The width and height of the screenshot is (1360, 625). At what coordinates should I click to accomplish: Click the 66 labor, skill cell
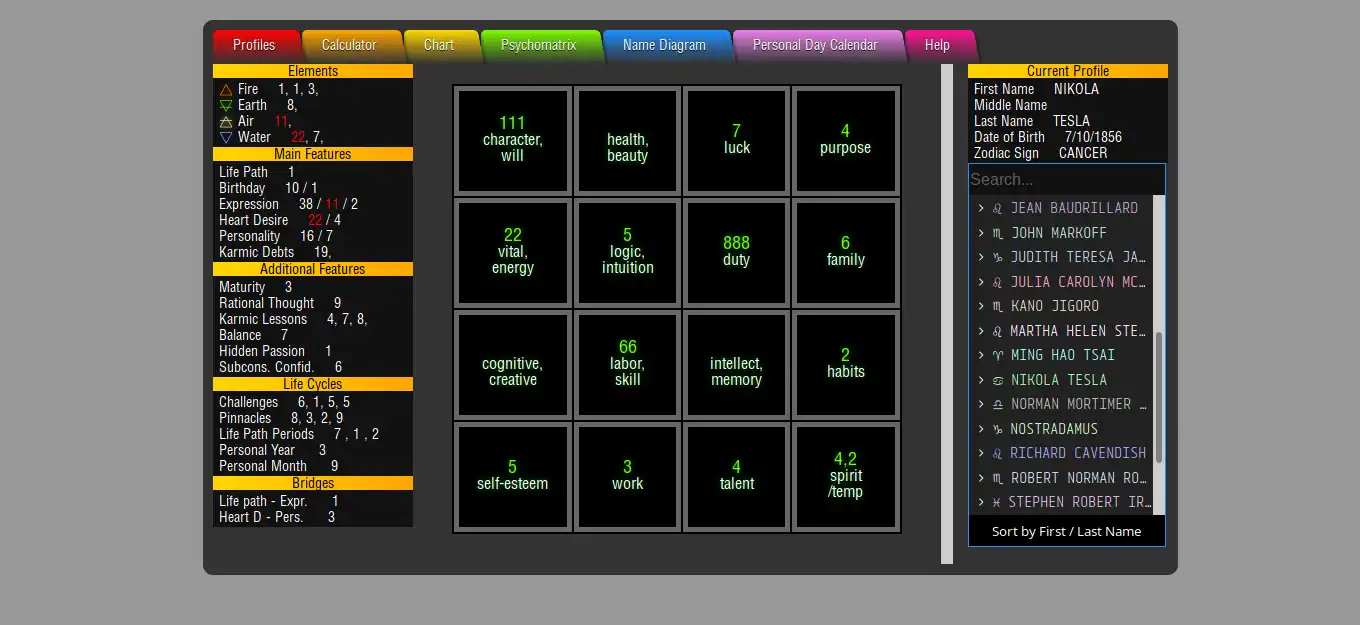pyautogui.click(x=627, y=364)
